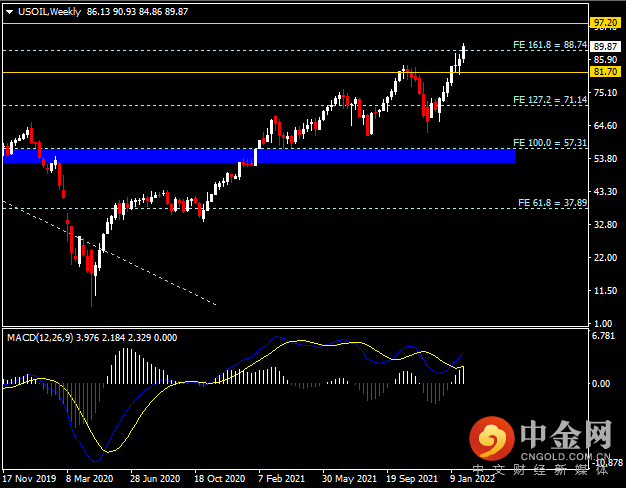Select the FE 100.0 = 57.31 Fibonacci label
The width and height of the screenshot is (626, 488).
550,143
